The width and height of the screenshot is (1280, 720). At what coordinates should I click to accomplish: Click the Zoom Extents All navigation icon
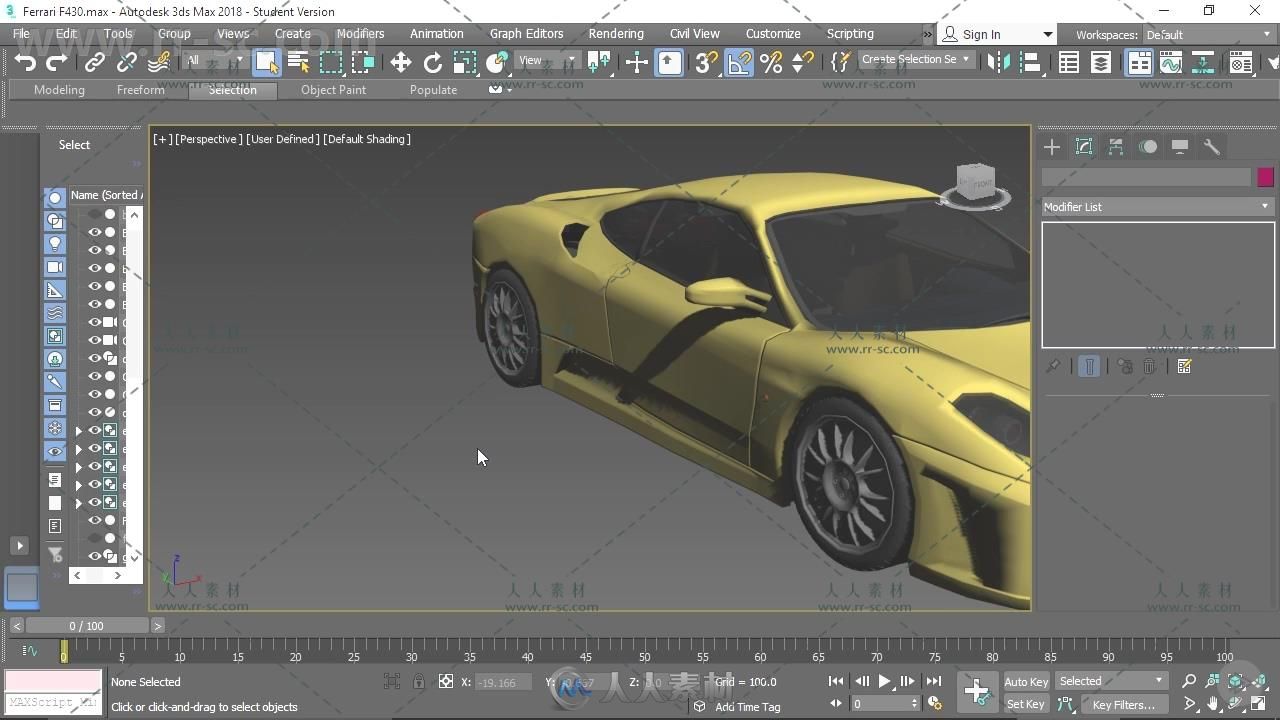(1259, 681)
